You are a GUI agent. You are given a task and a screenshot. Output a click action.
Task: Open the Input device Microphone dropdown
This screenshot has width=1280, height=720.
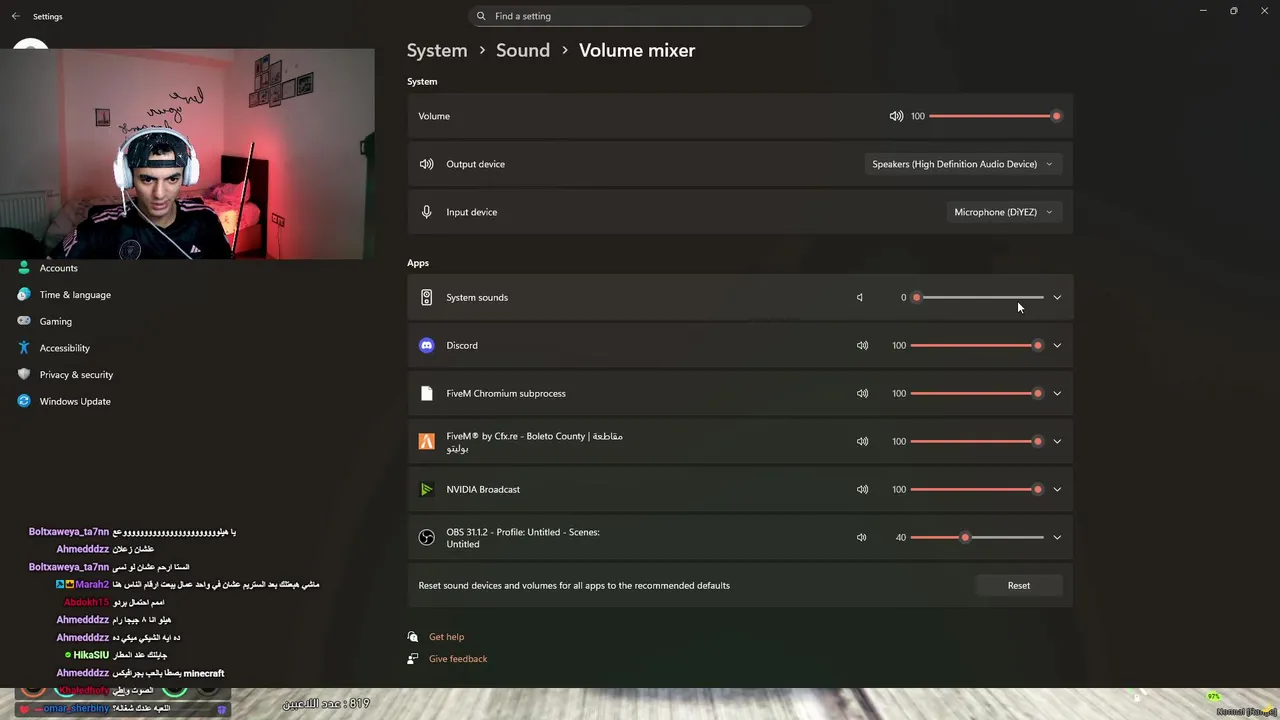click(x=1003, y=212)
